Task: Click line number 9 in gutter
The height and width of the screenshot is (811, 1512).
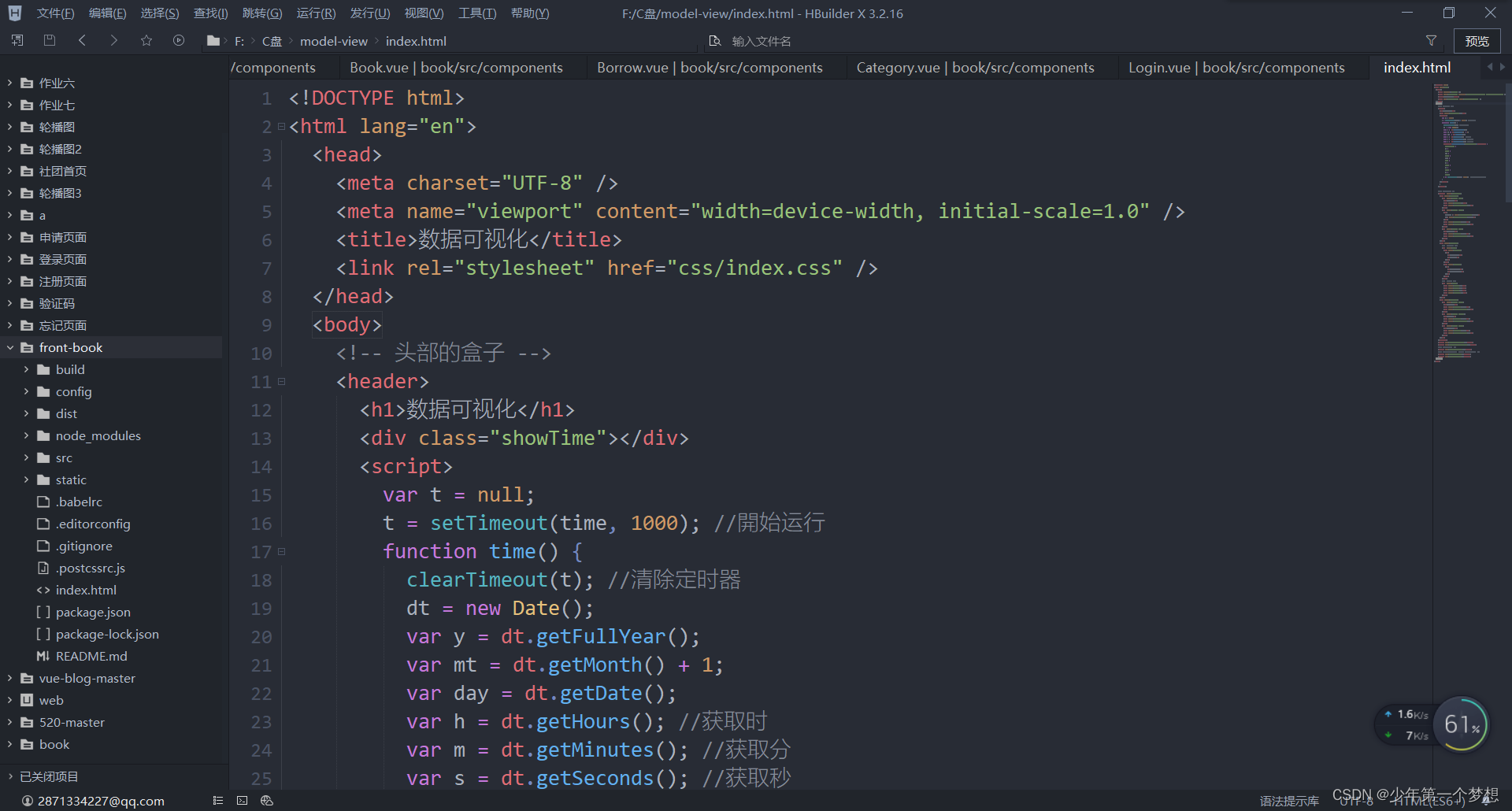Action: pos(266,325)
